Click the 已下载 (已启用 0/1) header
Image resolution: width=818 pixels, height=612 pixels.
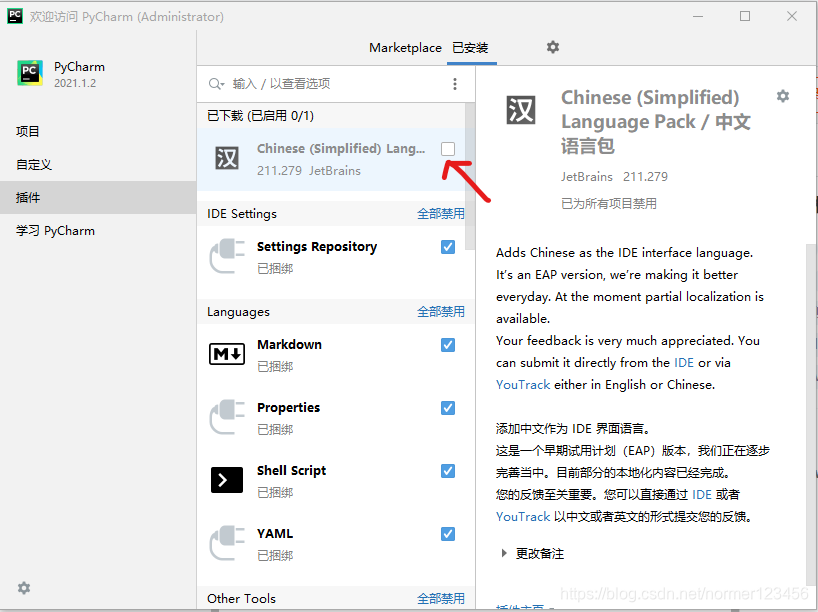click(x=260, y=116)
